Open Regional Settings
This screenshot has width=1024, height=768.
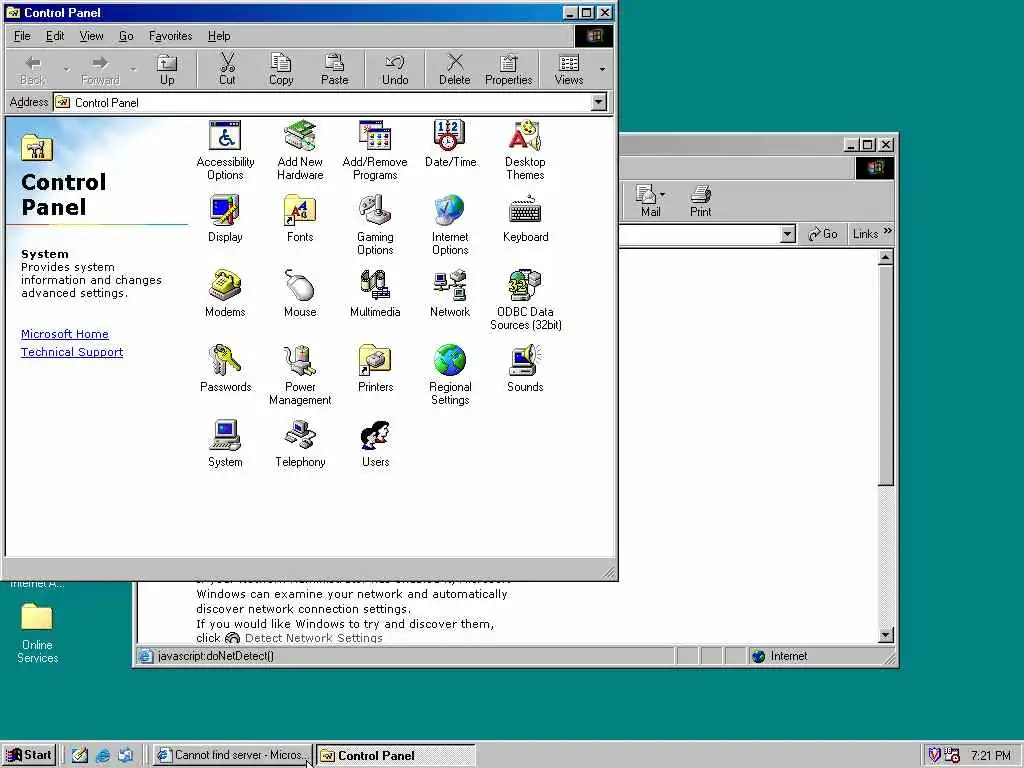(450, 376)
